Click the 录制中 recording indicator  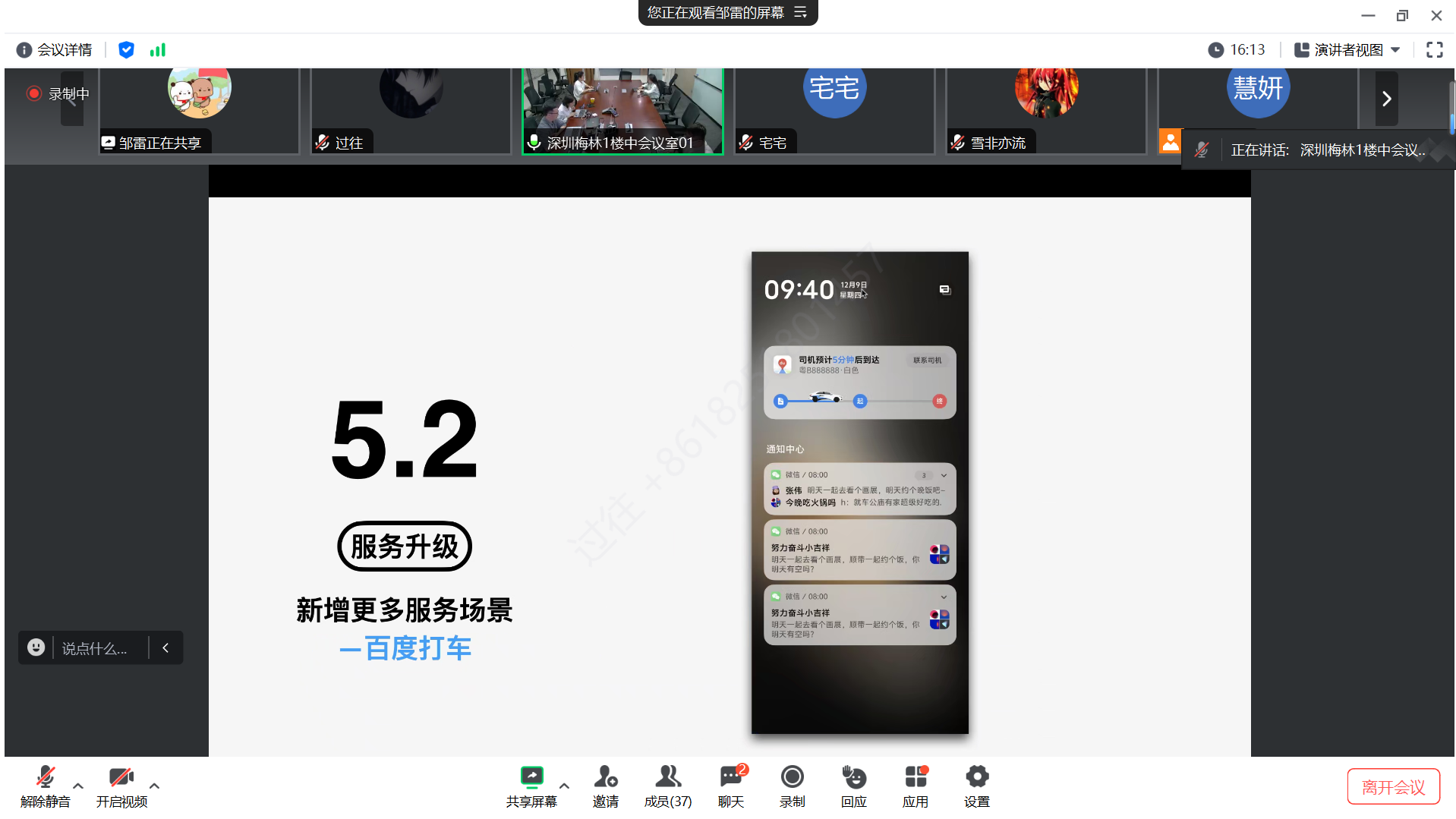[x=58, y=93]
